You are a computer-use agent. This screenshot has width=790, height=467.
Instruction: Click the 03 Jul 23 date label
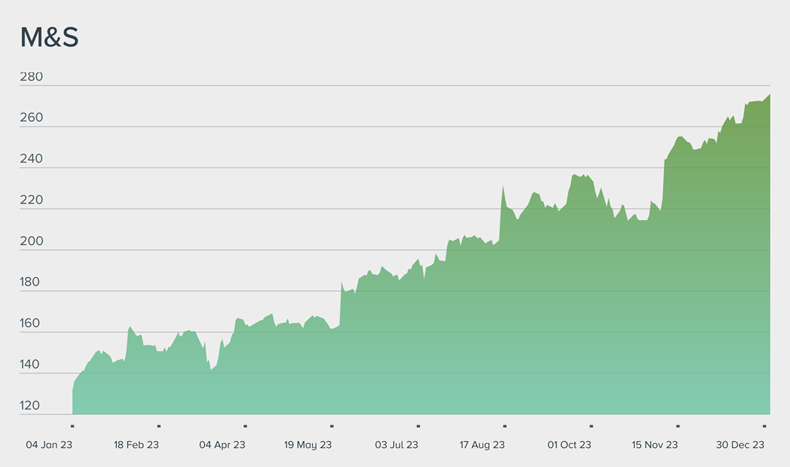396,445
